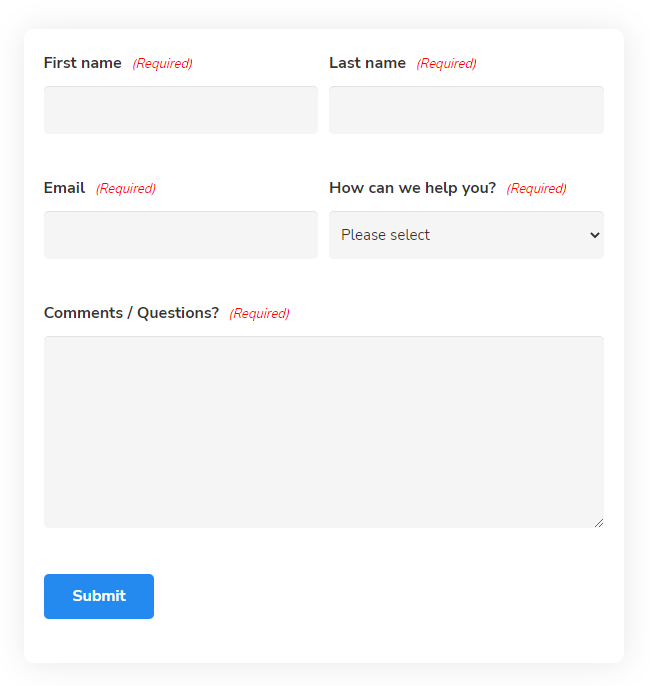Click the red '(Required)' beside First name
Viewport: 650px width, 686px height.
(162, 64)
